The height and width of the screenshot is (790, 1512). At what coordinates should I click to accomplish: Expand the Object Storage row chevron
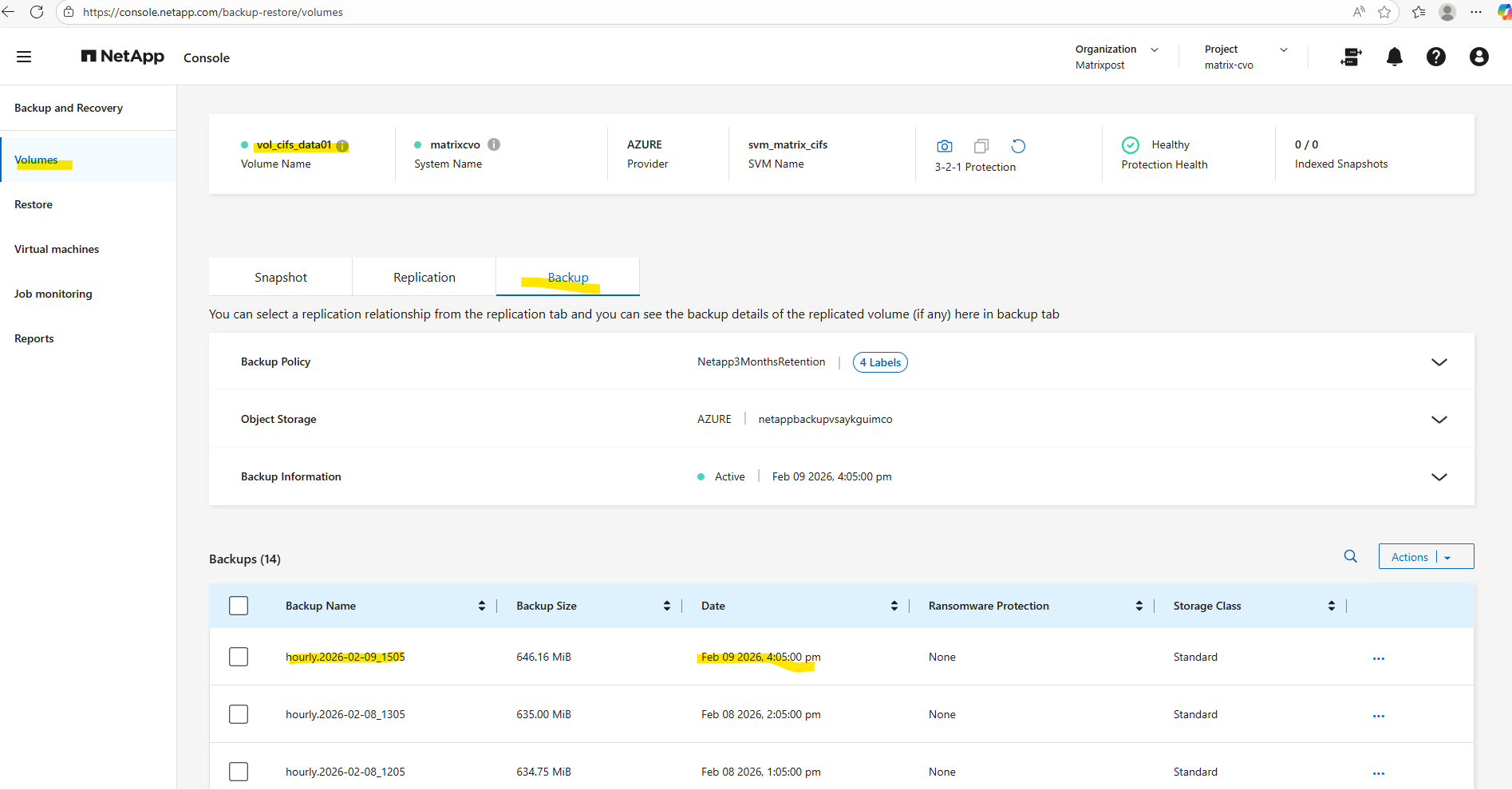1439,420
